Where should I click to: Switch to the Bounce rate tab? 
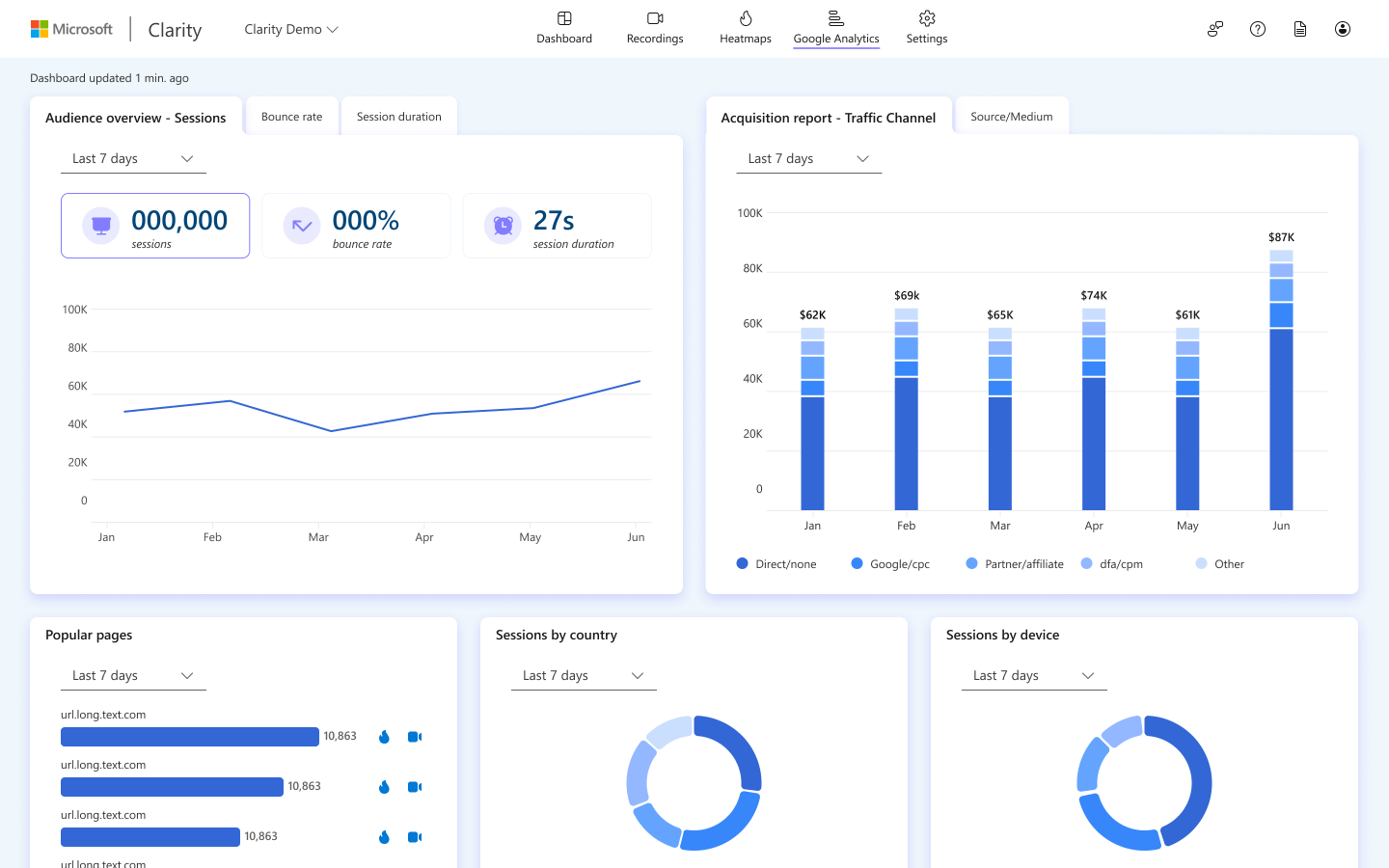coord(291,115)
